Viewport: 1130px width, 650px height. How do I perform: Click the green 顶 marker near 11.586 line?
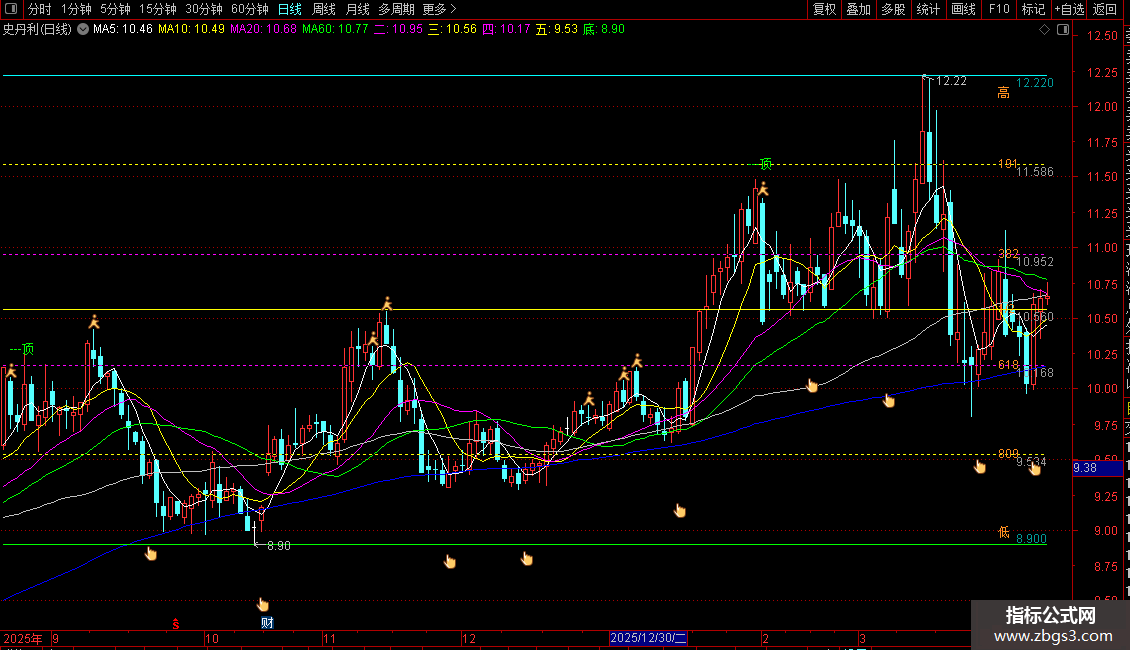(x=765, y=164)
